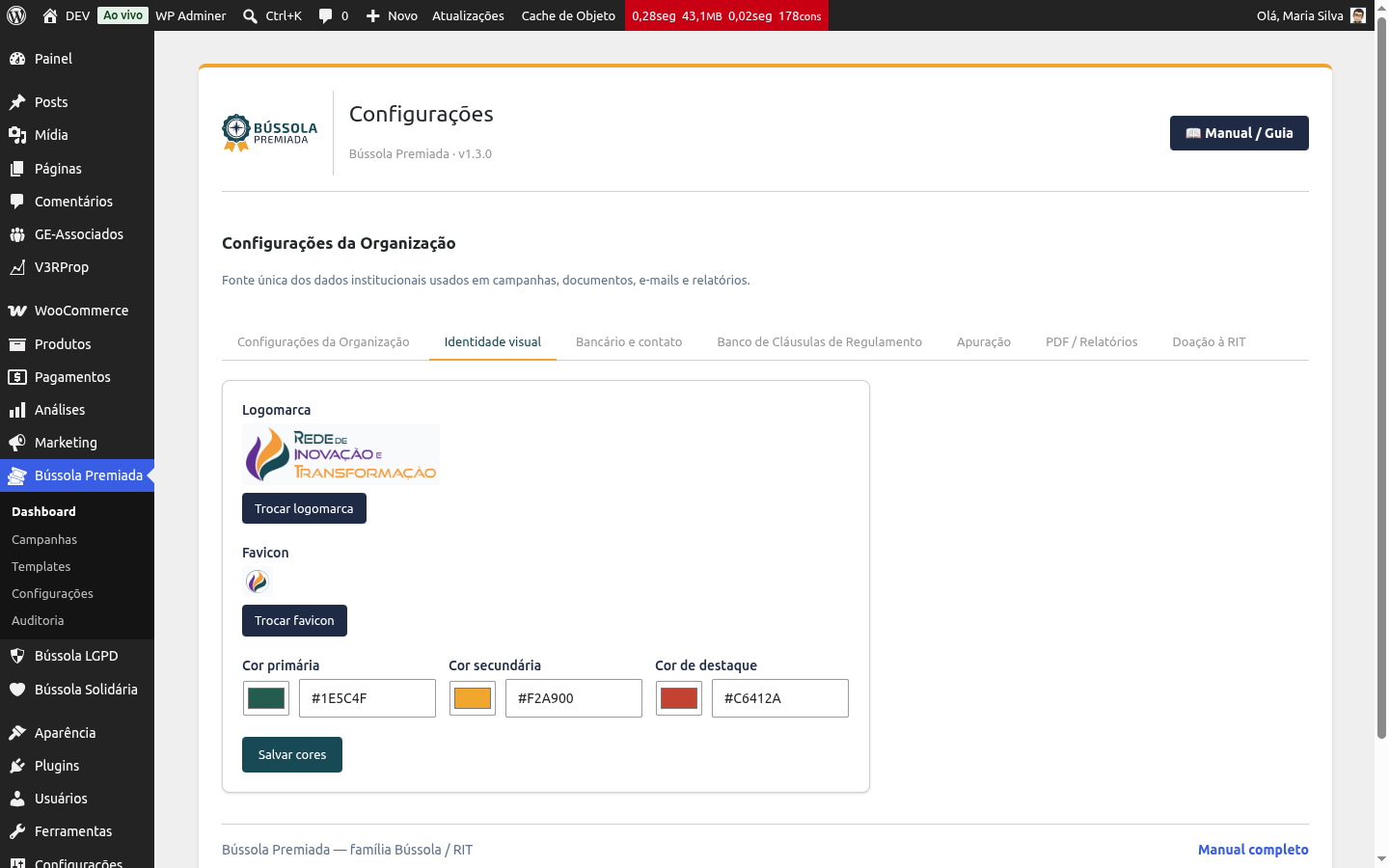Switch to Configurações da Organização tab

coord(323,342)
